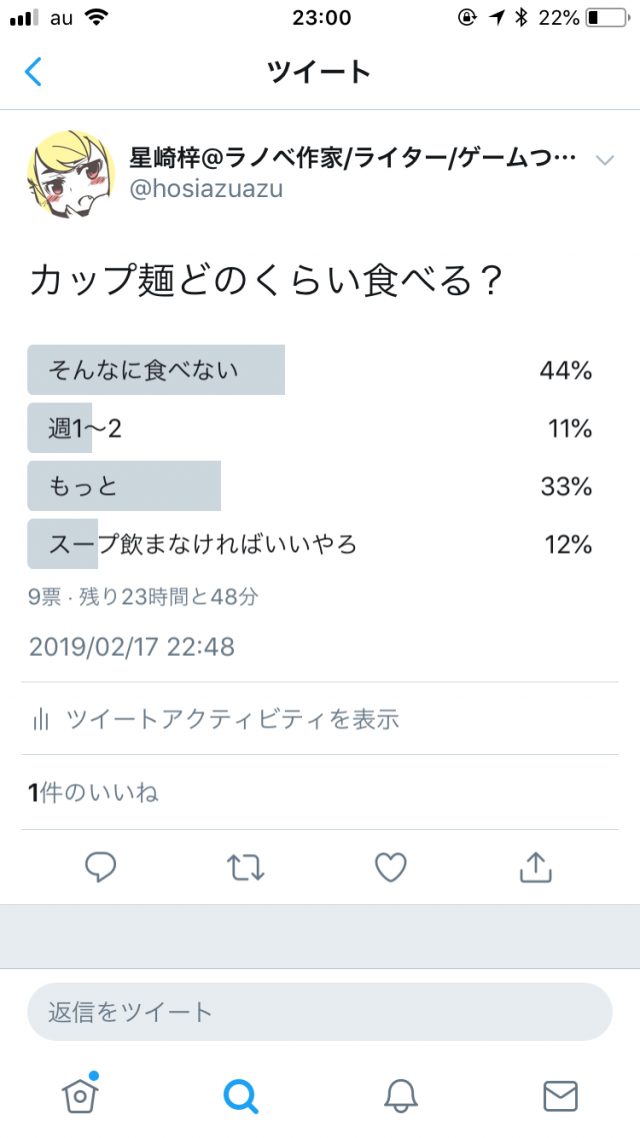Tap the back arrow icon
The width and height of the screenshot is (640, 1138).
[x=34, y=72]
